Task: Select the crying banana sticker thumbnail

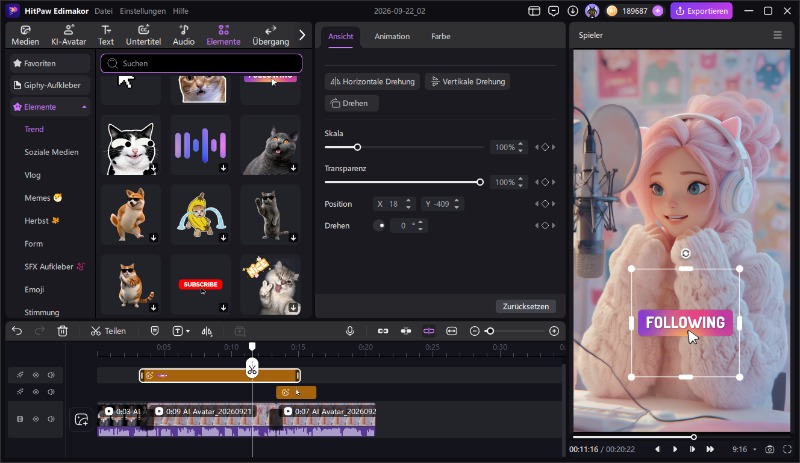Action: click(x=201, y=215)
